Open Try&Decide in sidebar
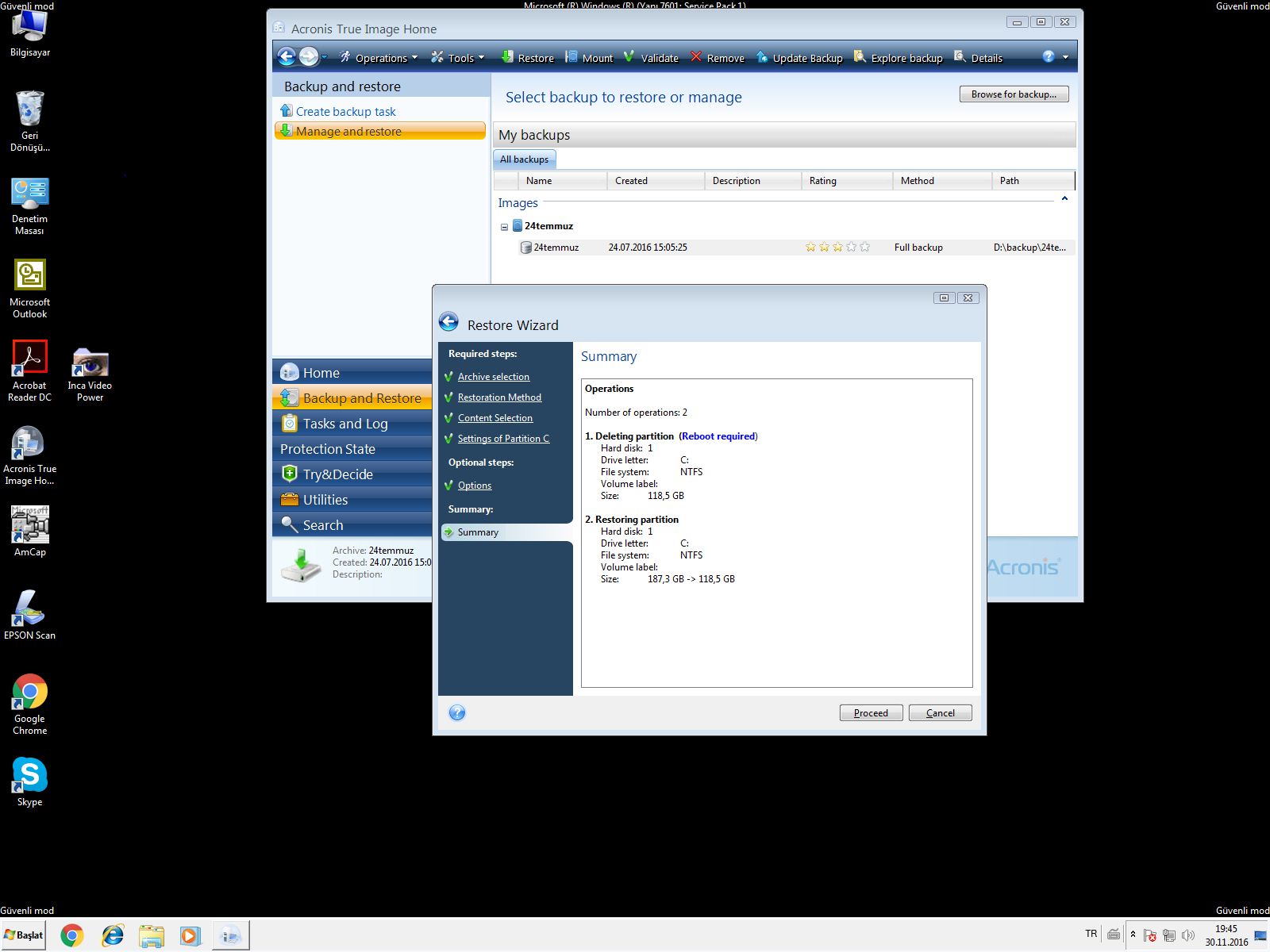 pos(352,474)
